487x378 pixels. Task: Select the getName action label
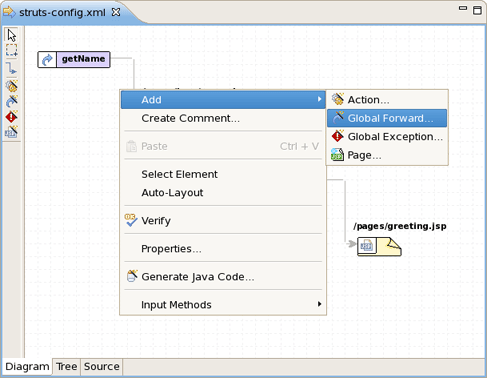pyautogui.click(x=83, y=59)
